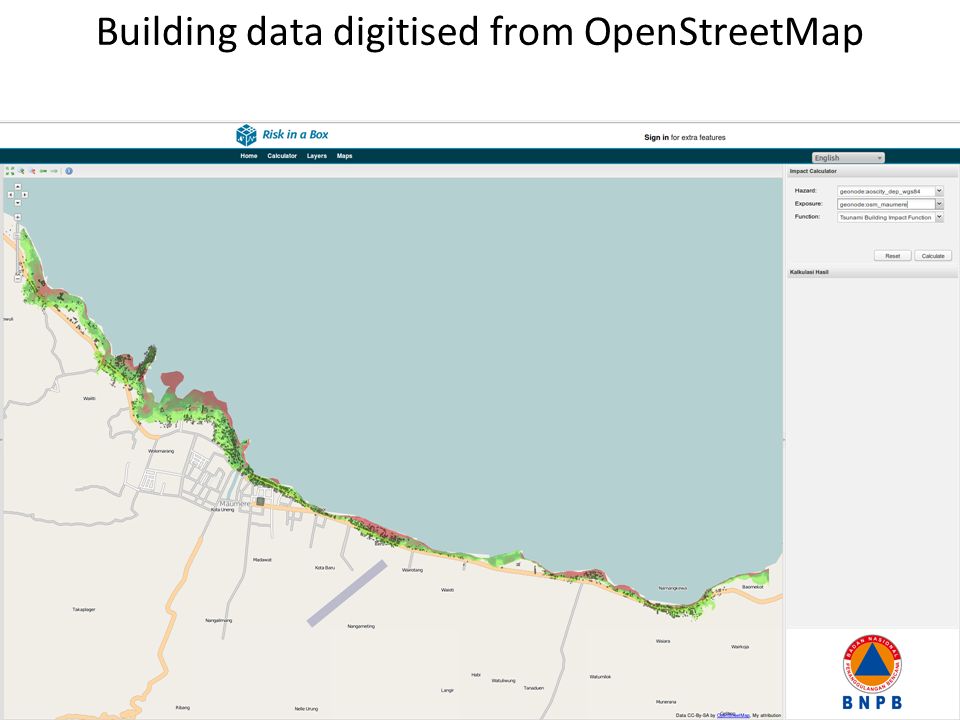Viewport: 960px width, 720px height.
Task: Select the zoom-out magnifier tool in map toolbar
Action: tap(33, 171)
